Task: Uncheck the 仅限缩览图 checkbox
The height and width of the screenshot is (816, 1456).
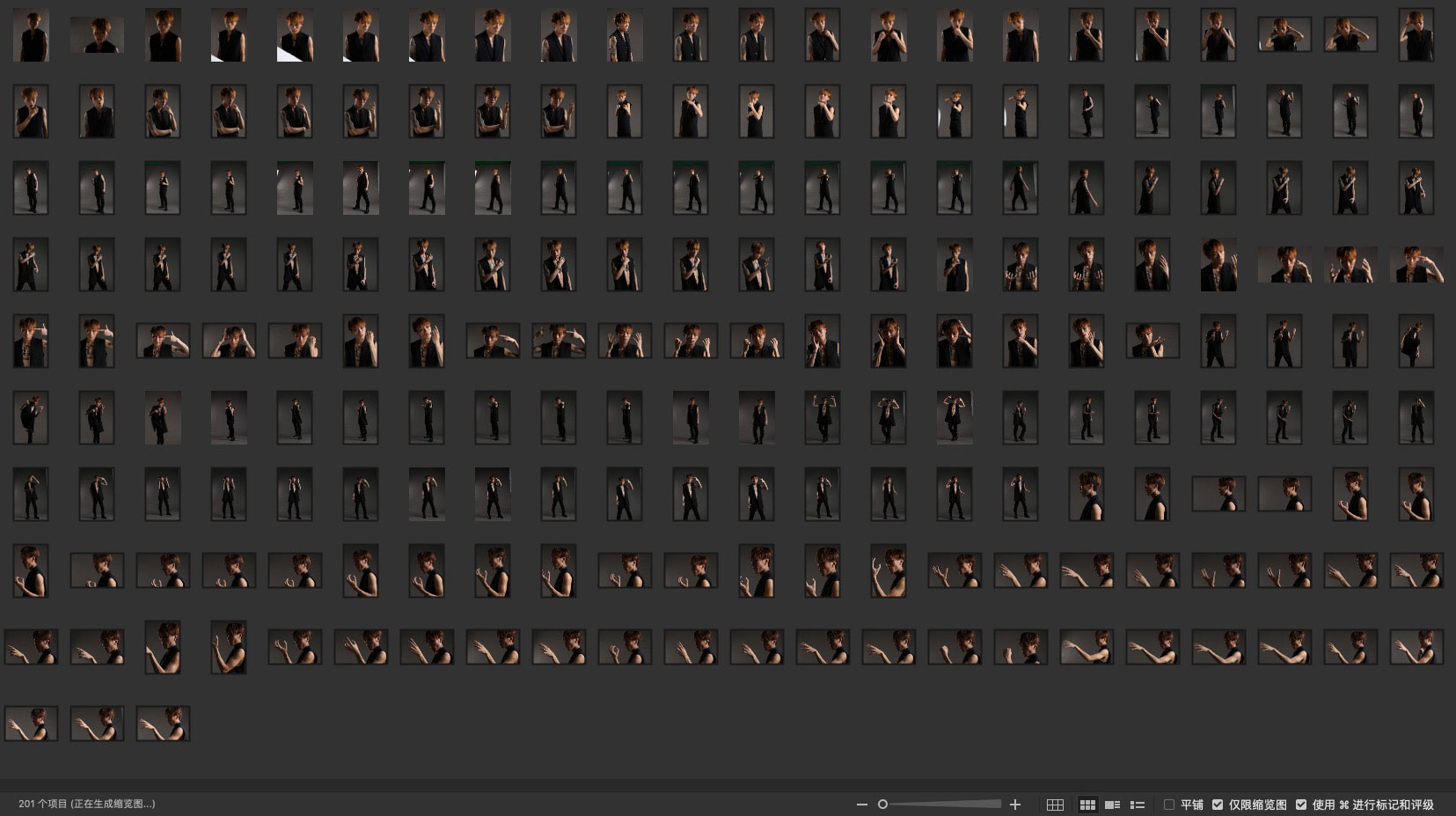Action: click(1218, 805)
